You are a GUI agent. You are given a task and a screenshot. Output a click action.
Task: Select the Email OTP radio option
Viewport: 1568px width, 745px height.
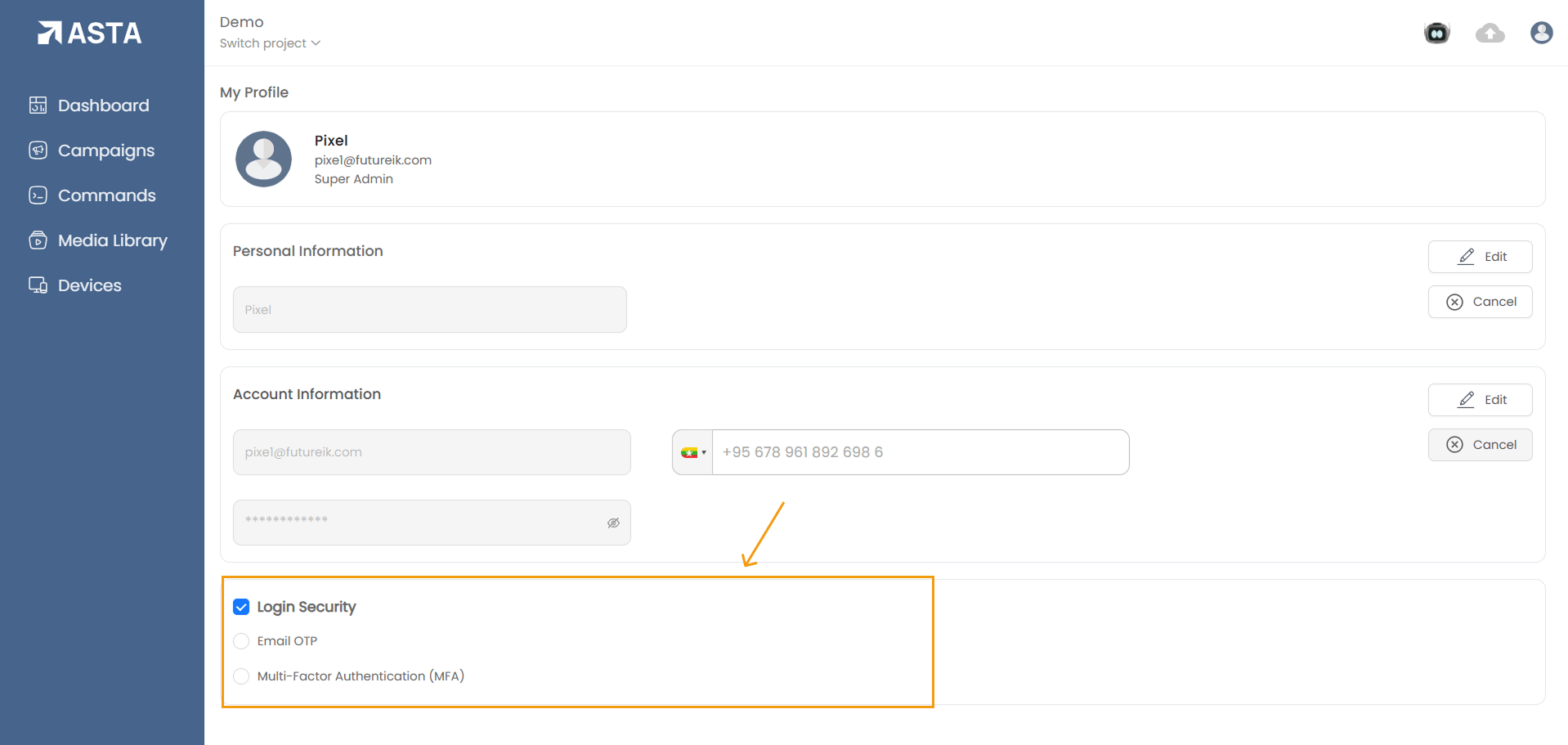pyautogui.click(x=241, y=641)
